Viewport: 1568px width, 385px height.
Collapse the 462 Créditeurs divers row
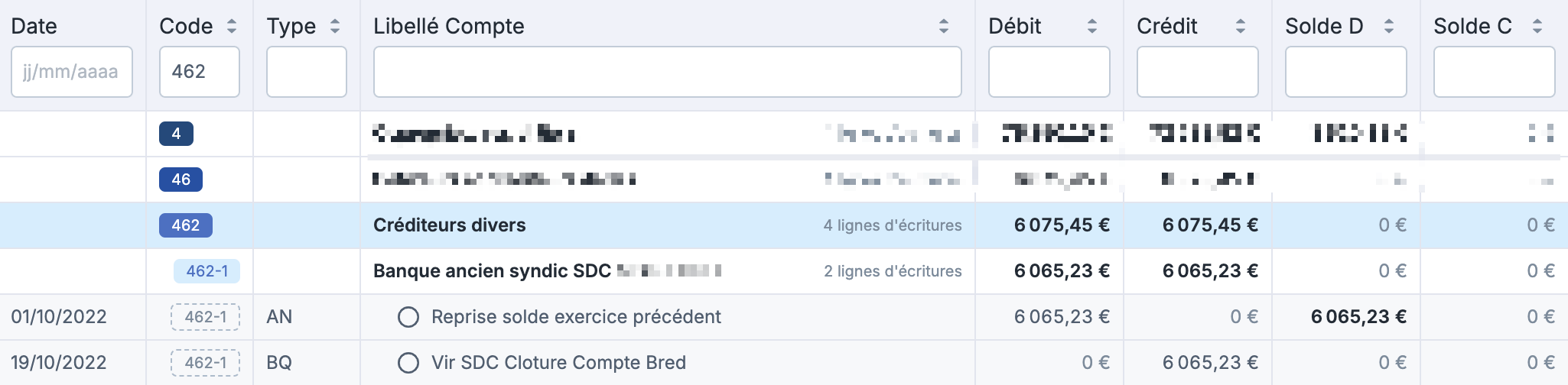pyautogui.click(x=186, y=225)
